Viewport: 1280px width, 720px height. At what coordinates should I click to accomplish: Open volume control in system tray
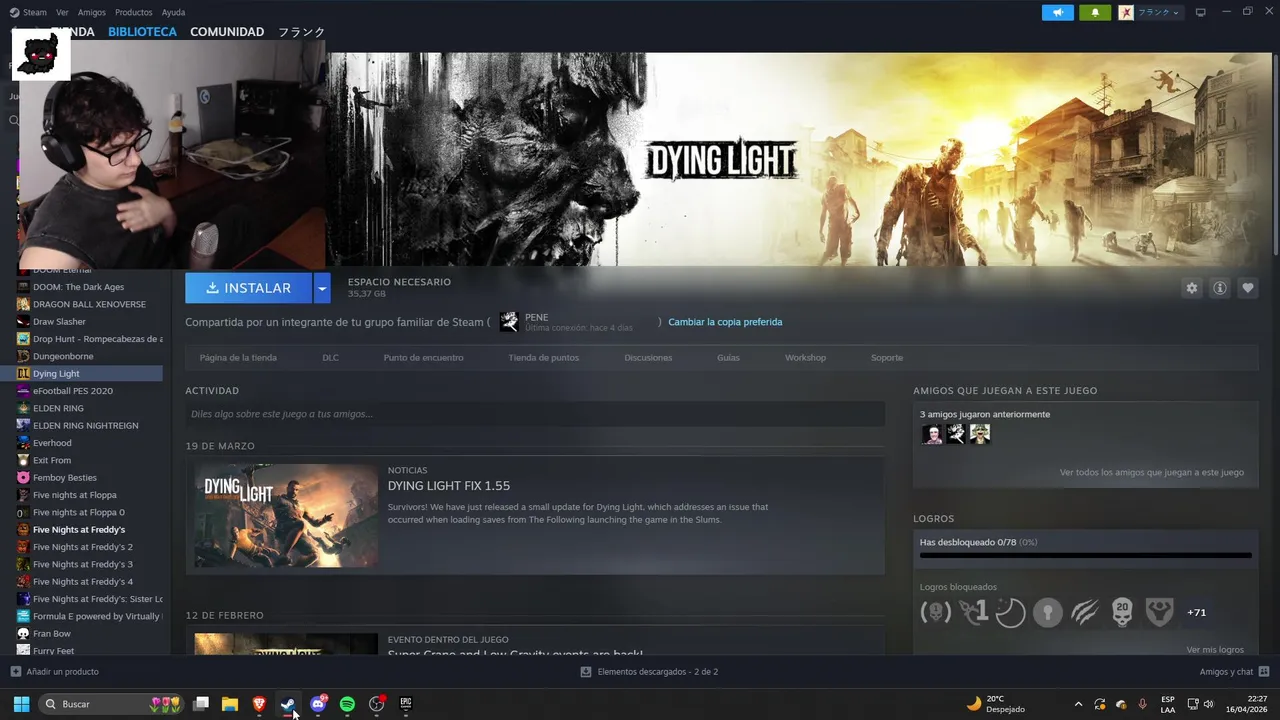pos(1208,704)
